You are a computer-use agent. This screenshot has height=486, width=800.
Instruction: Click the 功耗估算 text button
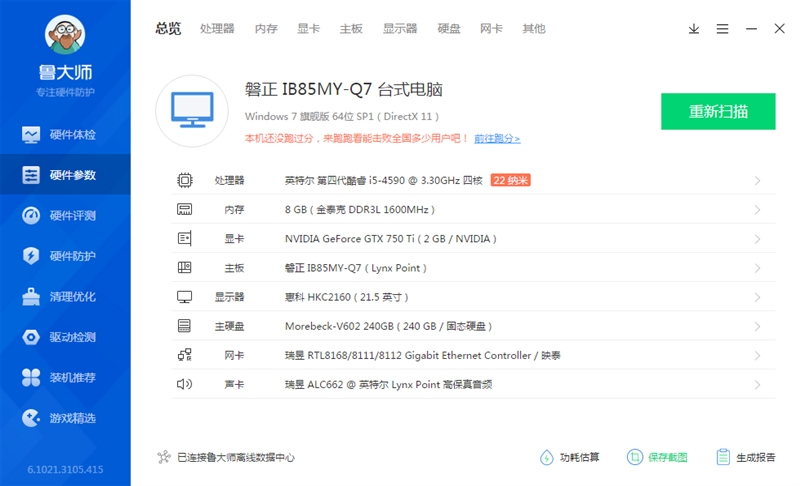[x=580, y=457]
